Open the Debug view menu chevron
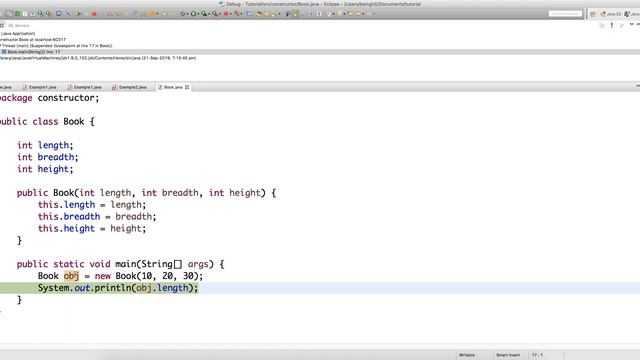Screen dimensions: 640x360 click(x=631, y=24)
